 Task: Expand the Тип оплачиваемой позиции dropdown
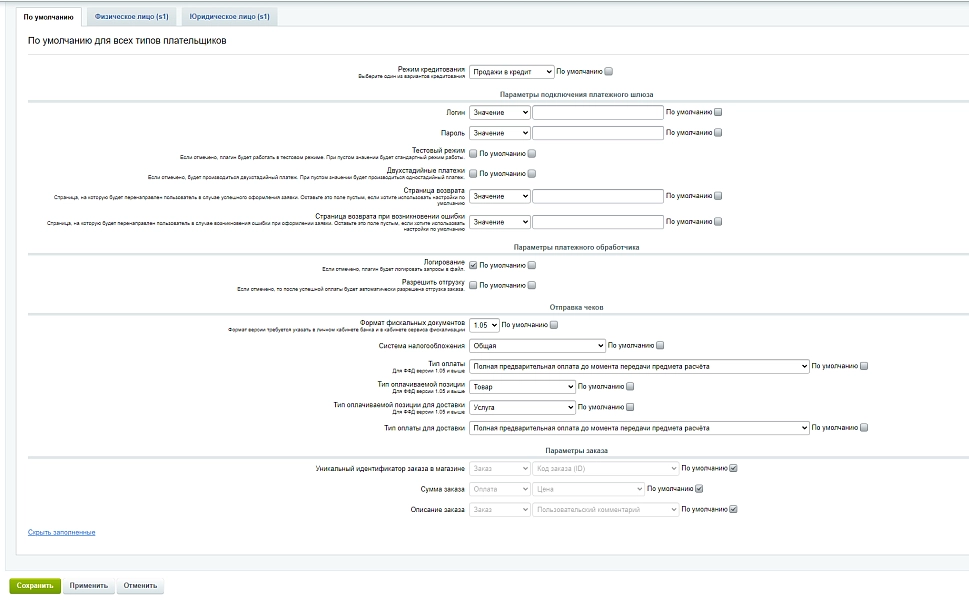point(522,387)
